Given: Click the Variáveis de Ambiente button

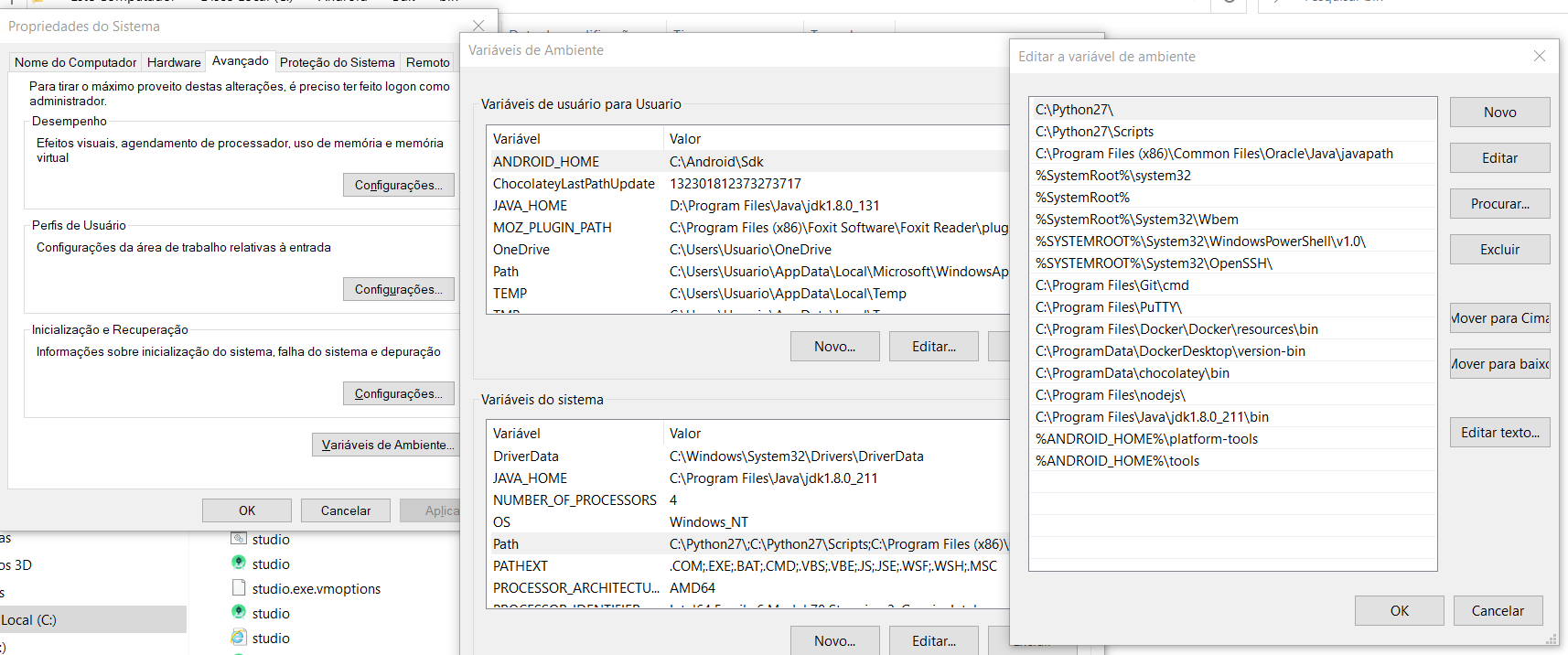Looking at the screenshot, I should (x=384, y=445).
